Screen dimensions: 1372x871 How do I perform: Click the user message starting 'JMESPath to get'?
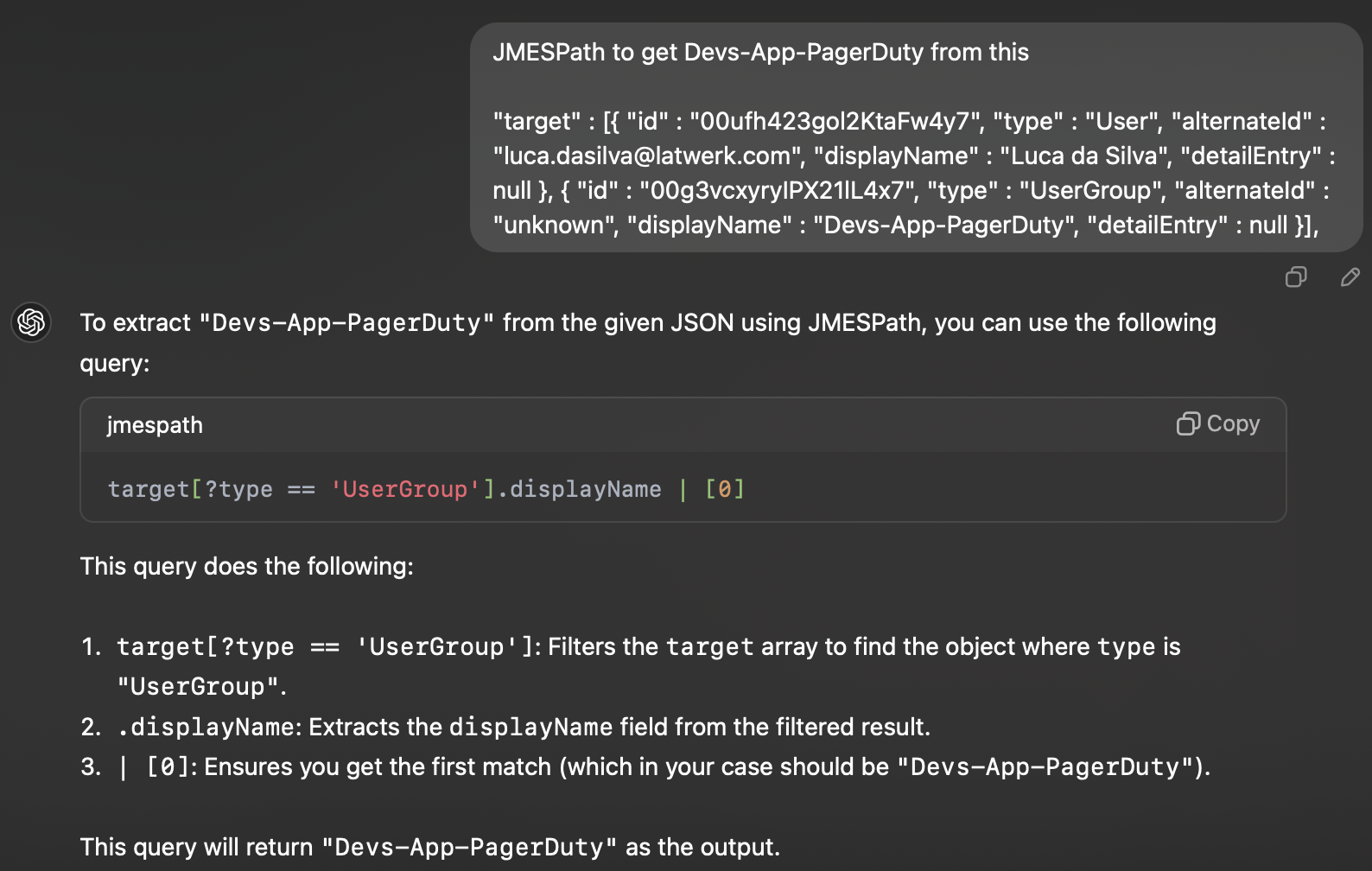pos(916,138)
